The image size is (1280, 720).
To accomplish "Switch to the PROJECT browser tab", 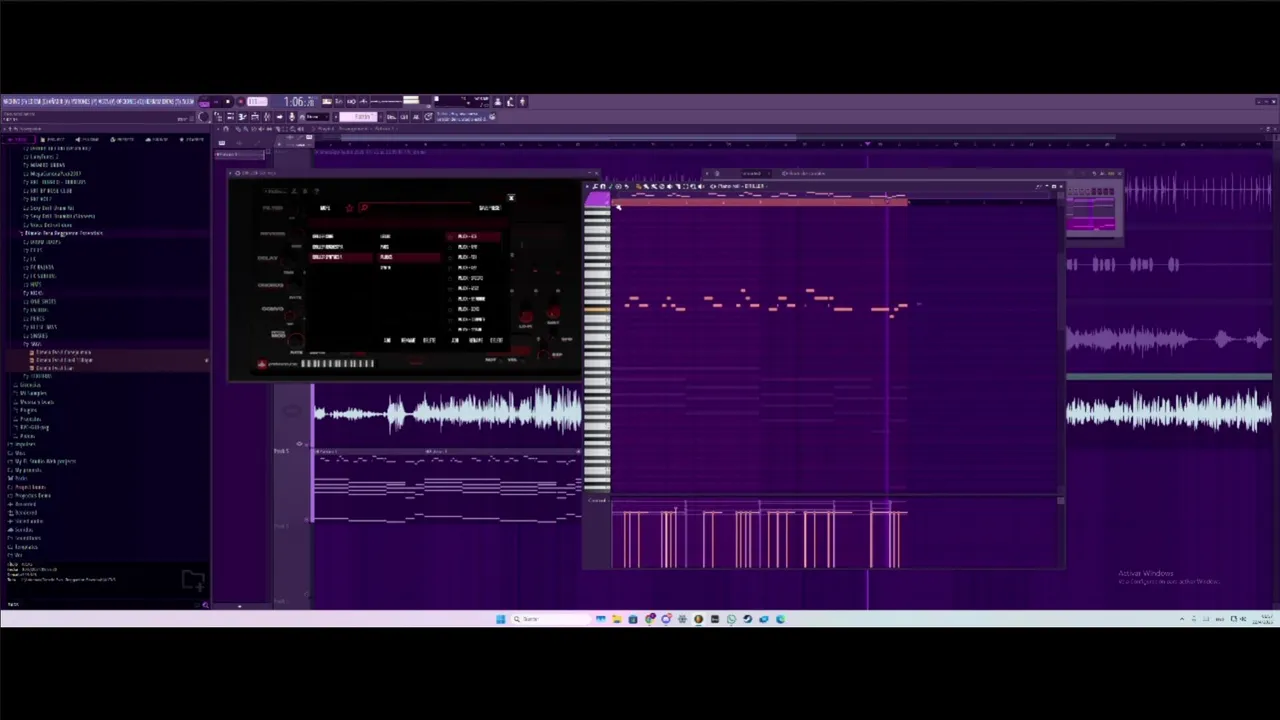I will (x=54, y=139).
